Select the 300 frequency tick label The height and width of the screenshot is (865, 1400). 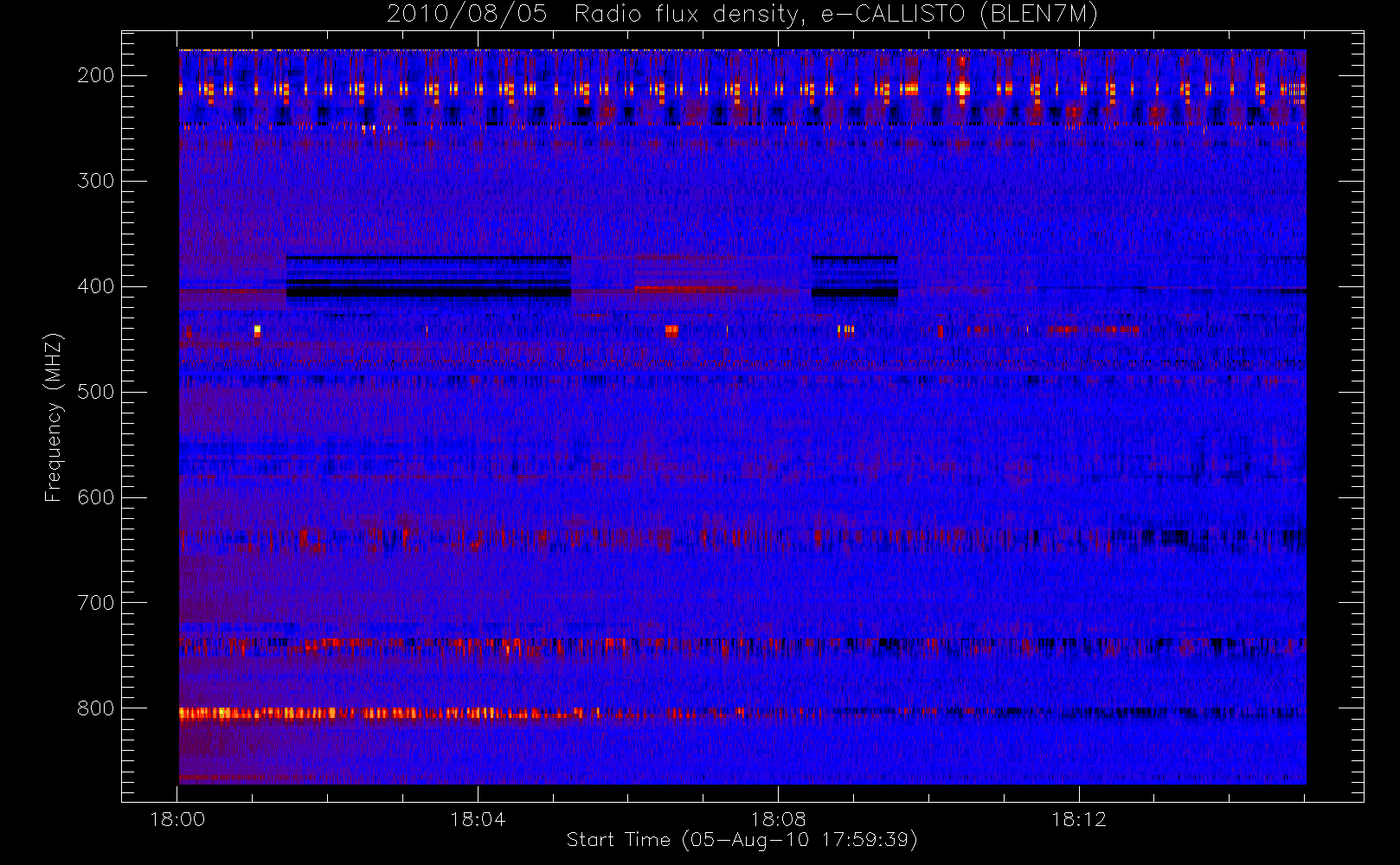[x=96, y=181]
